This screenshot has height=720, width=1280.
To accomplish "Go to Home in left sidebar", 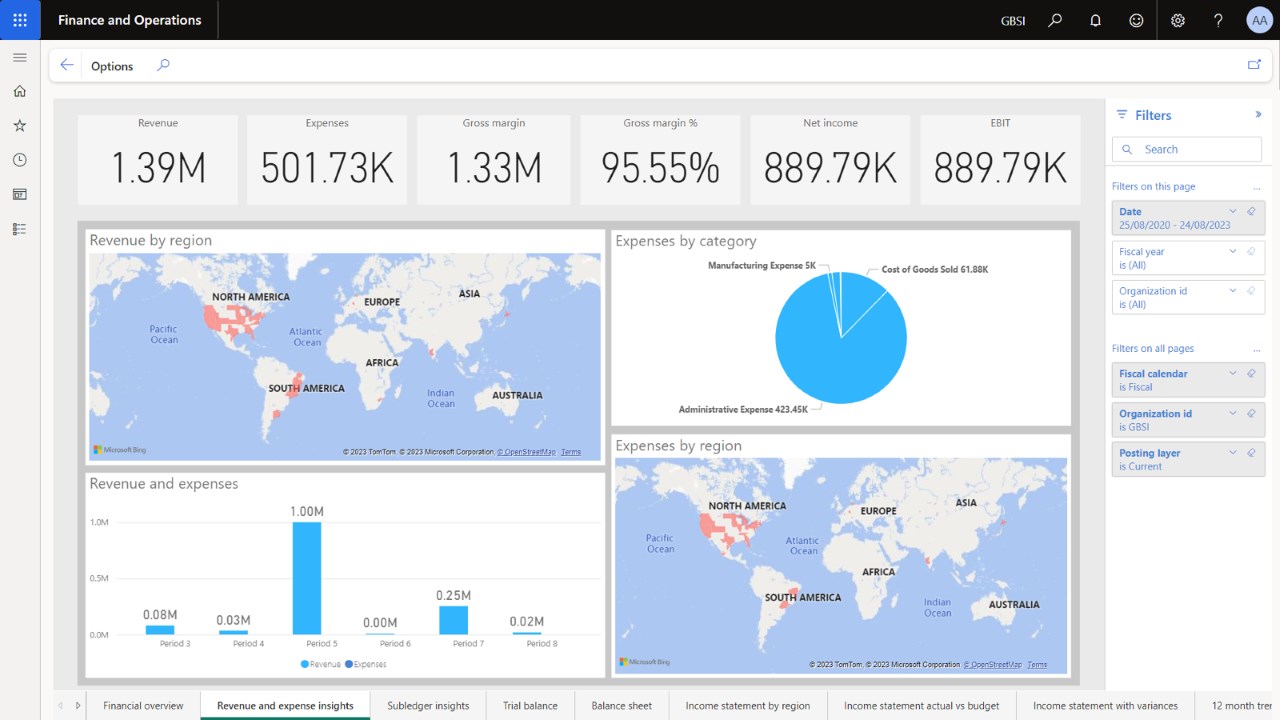I will [x=20, y=91].
